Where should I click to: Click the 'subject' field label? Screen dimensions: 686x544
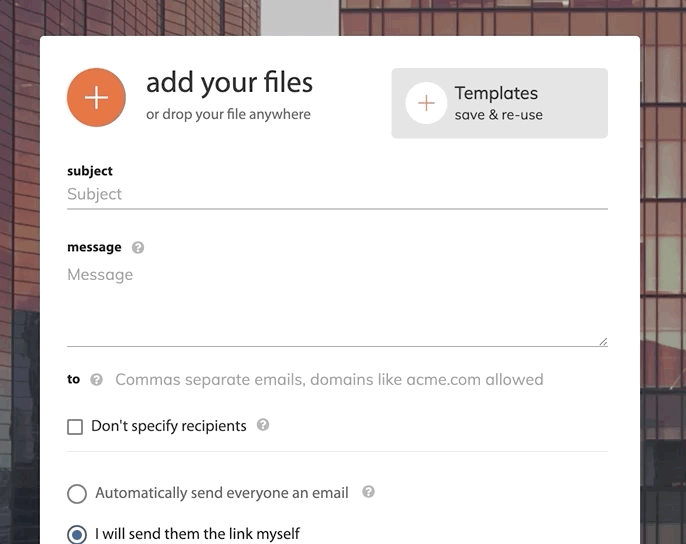point(90,171)
